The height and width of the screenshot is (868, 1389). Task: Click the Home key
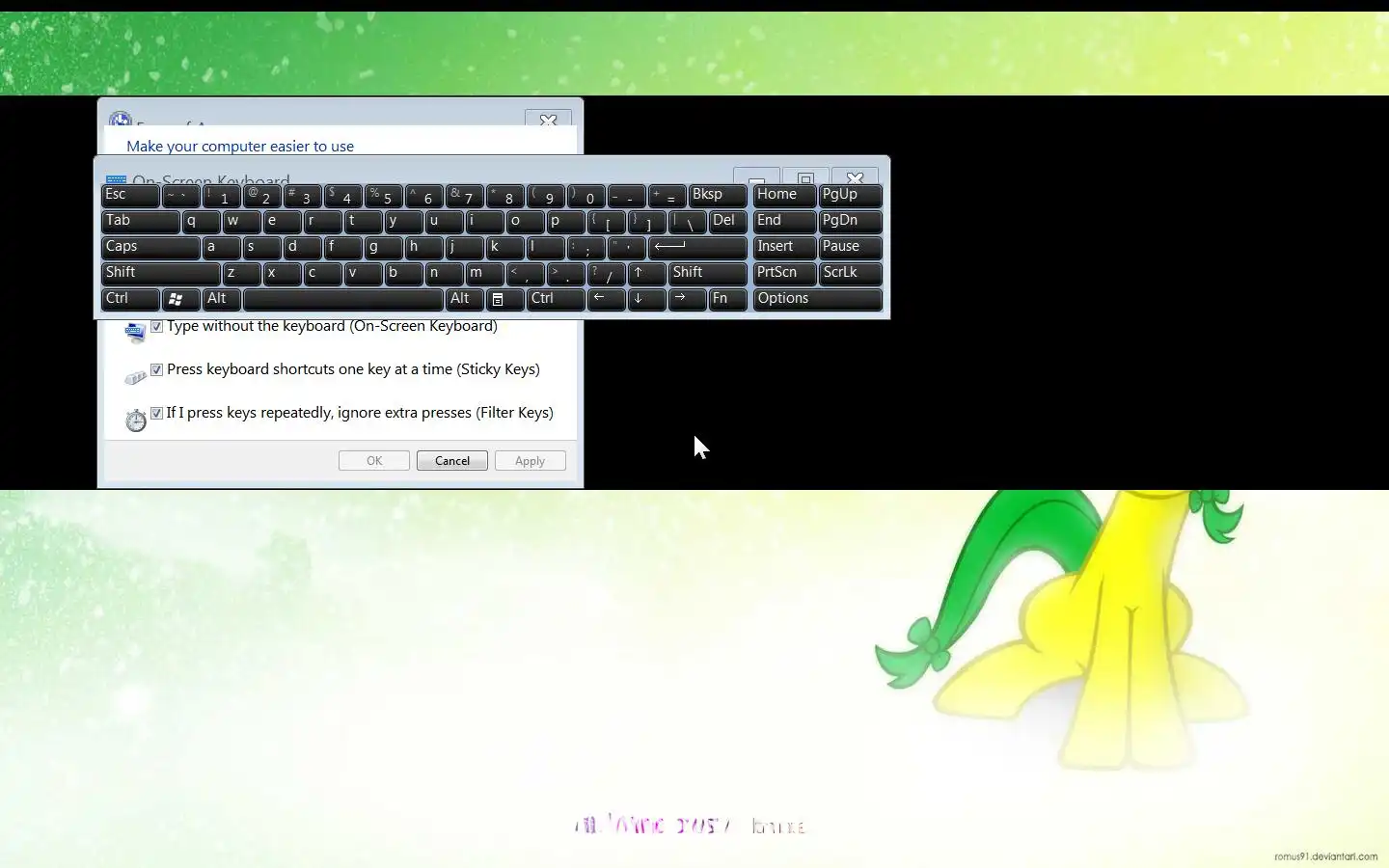[x=784, y=196]
